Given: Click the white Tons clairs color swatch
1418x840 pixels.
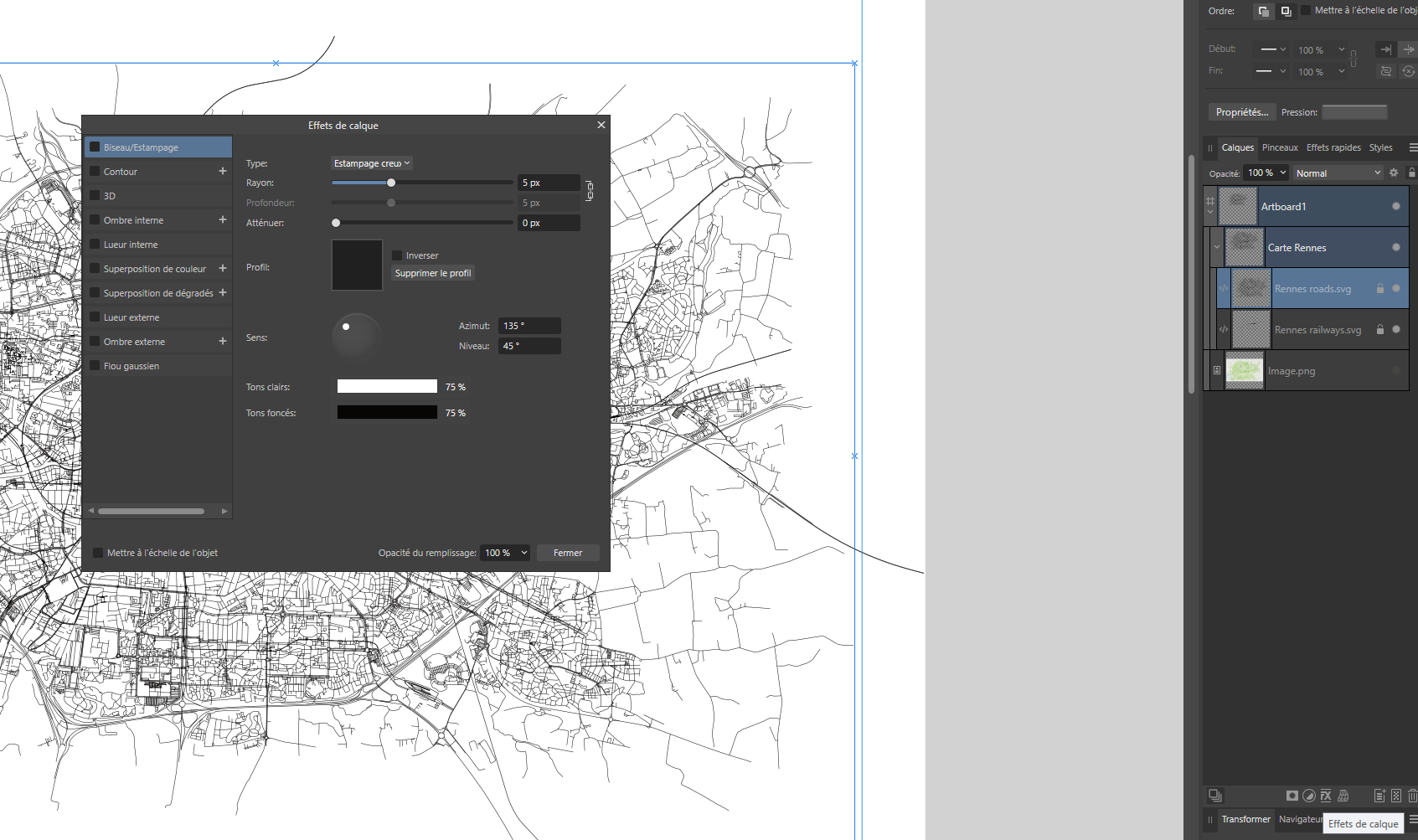Looking at the screenshot, I should 387,386.
